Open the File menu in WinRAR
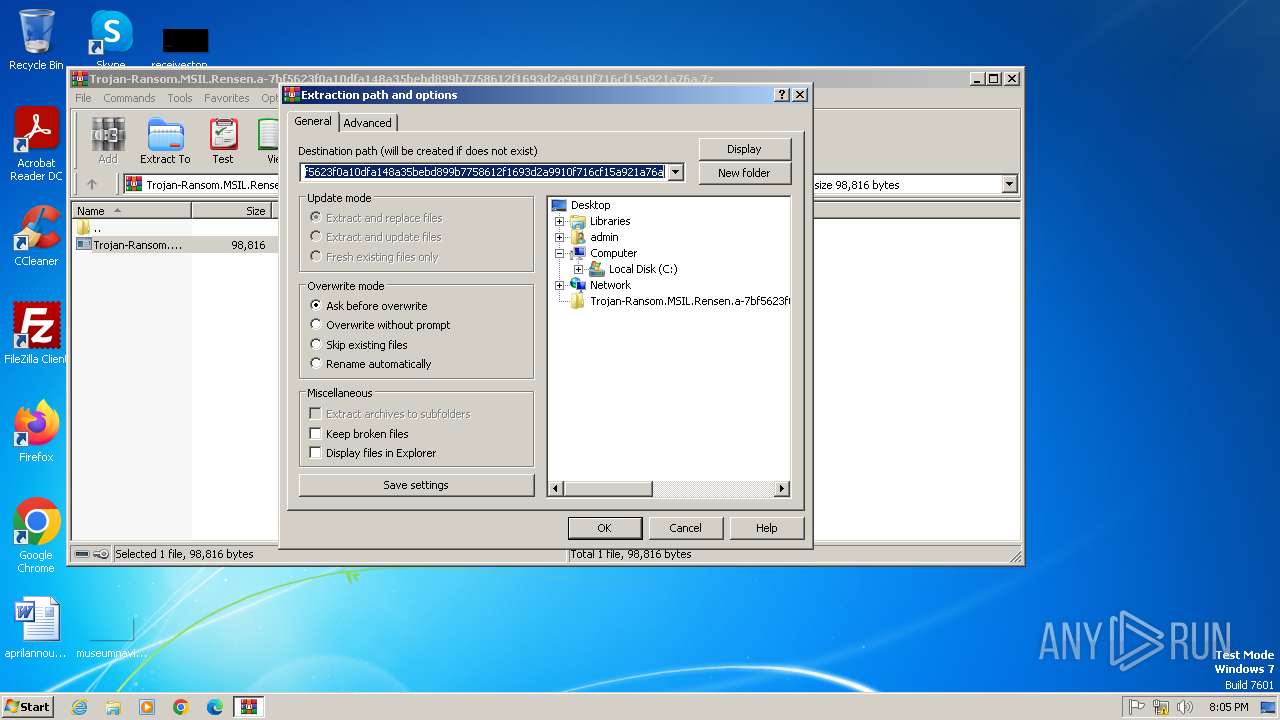 tap(83, 98)
